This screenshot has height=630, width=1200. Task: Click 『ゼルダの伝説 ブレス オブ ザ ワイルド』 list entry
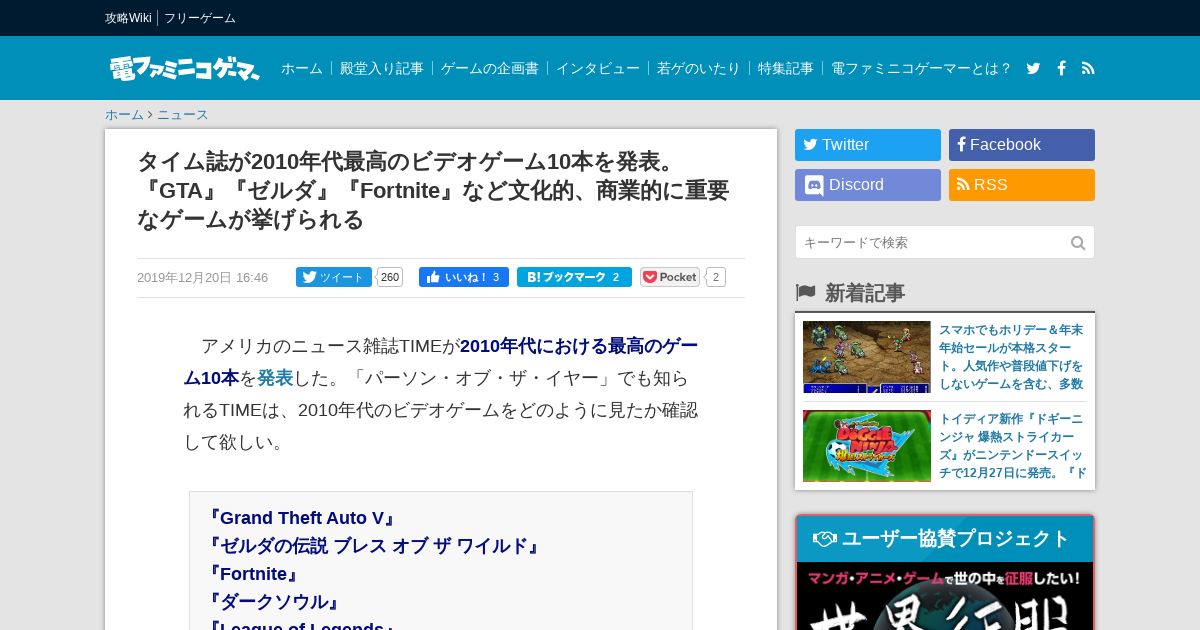[x=374, y=546]
